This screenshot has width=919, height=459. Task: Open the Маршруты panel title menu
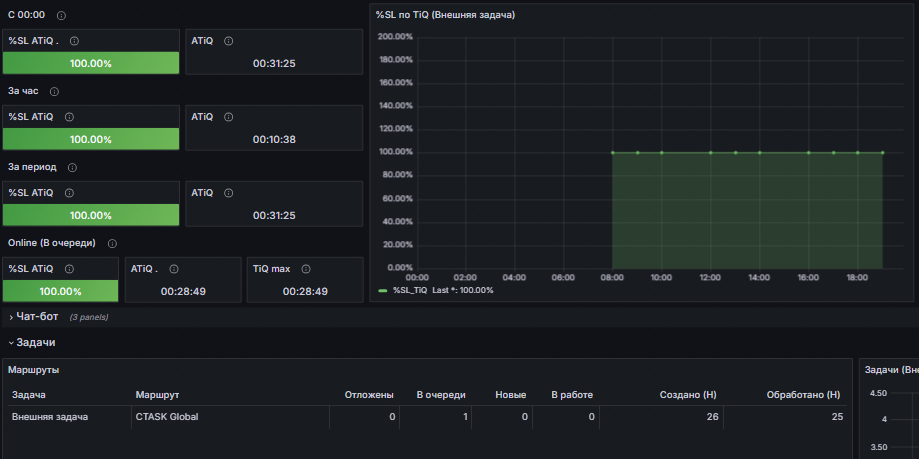point(33,370)
